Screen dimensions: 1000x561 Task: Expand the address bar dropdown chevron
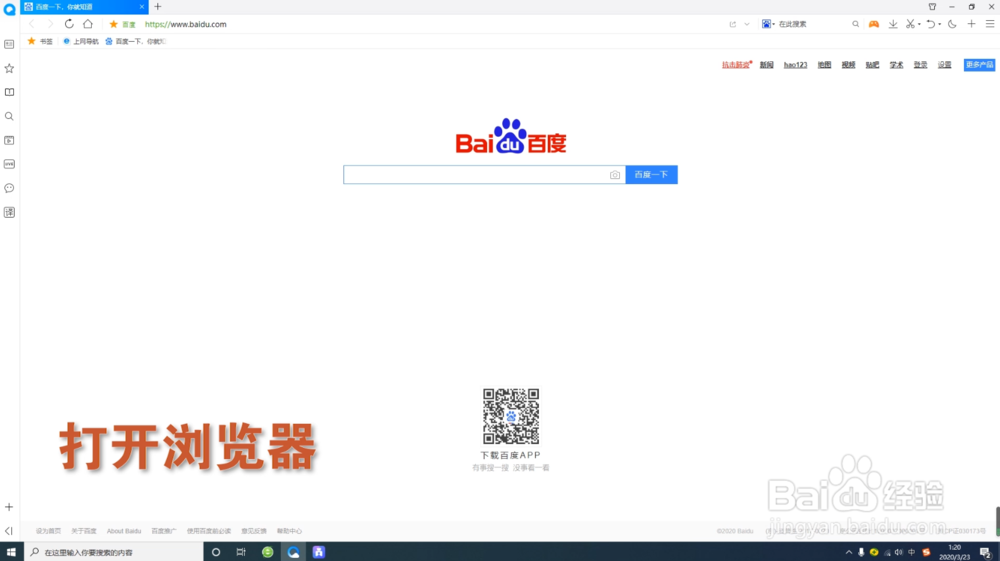pos(747,24)
